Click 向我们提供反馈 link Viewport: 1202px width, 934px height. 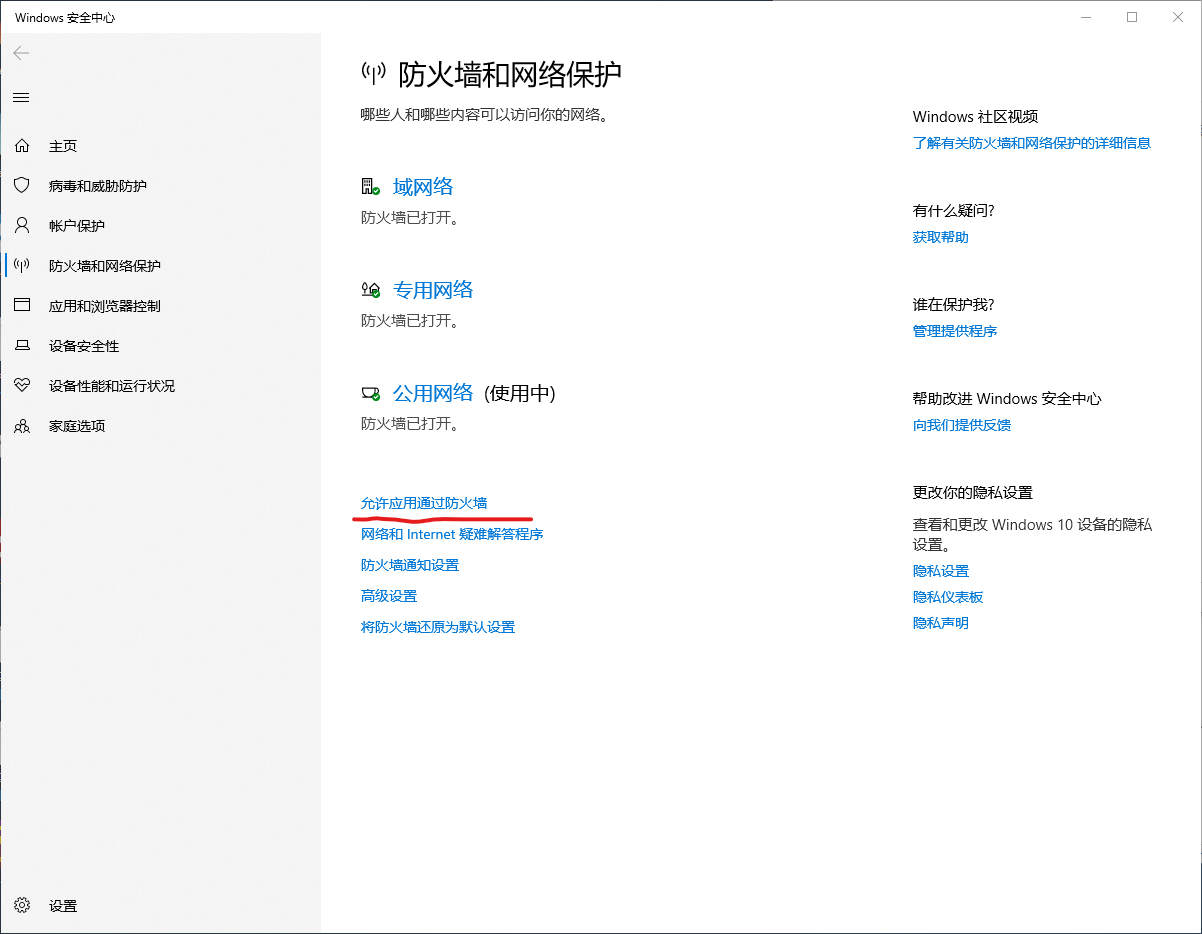coord(962,425)
